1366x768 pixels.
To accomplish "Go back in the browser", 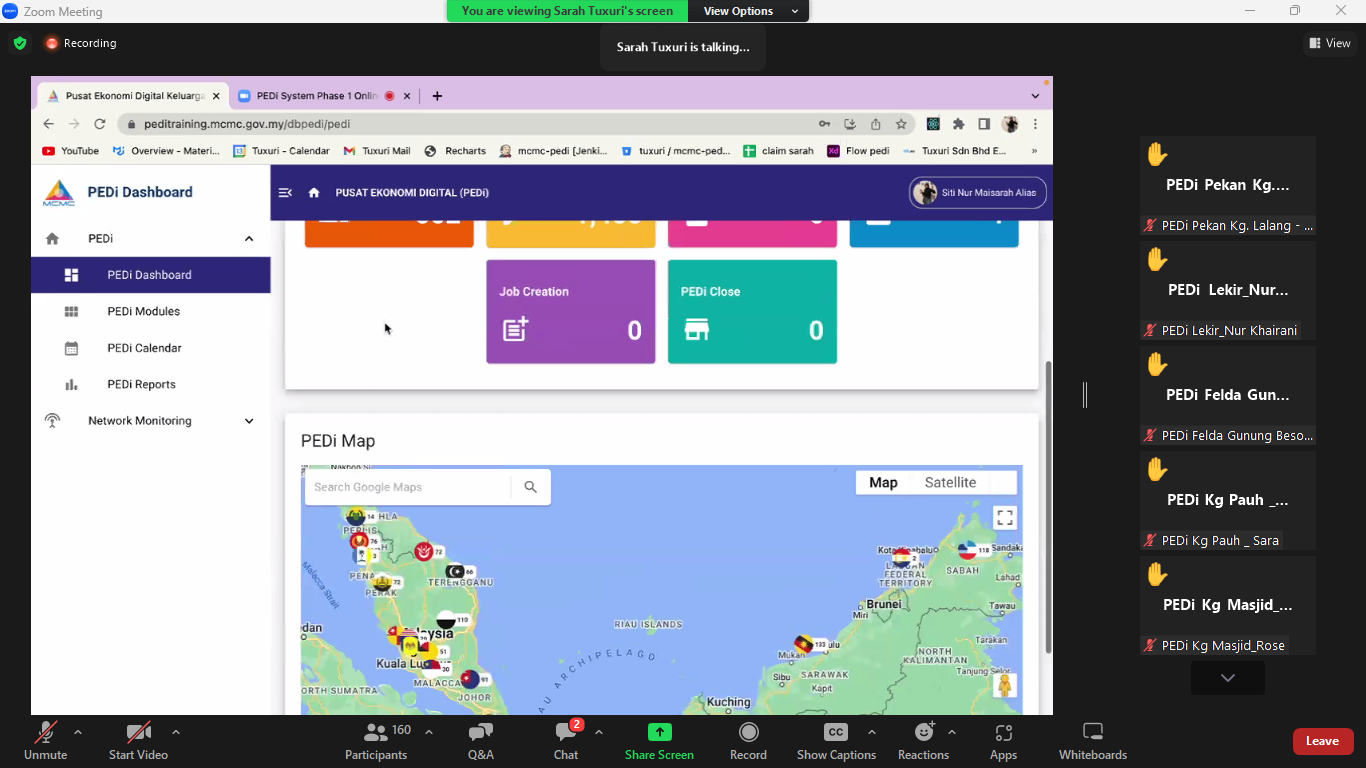I will point(48,124).
